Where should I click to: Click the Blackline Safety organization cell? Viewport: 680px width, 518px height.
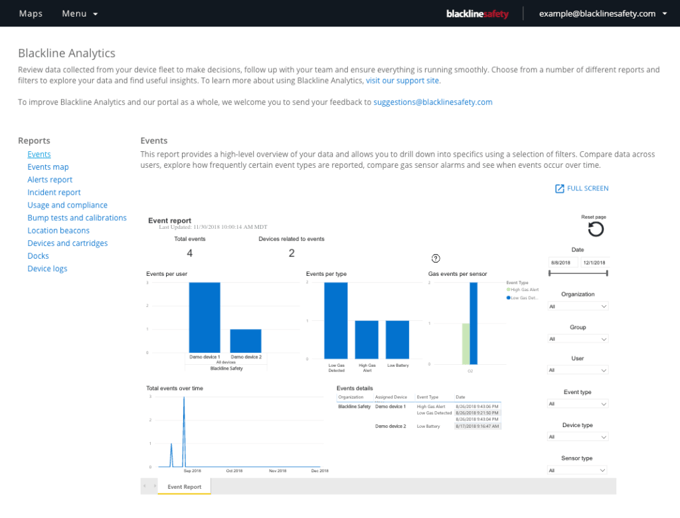point(354,407)
